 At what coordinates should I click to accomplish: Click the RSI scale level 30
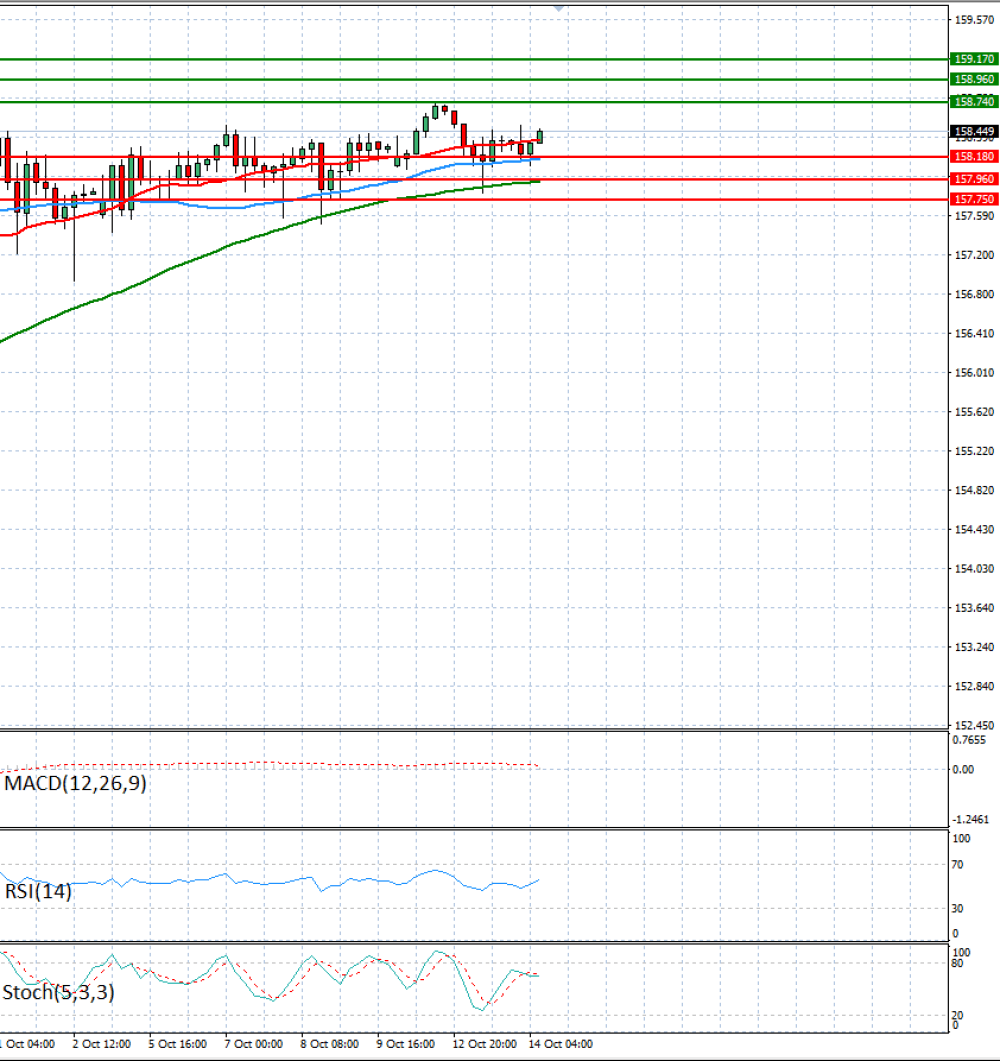[x=957, y=909]
